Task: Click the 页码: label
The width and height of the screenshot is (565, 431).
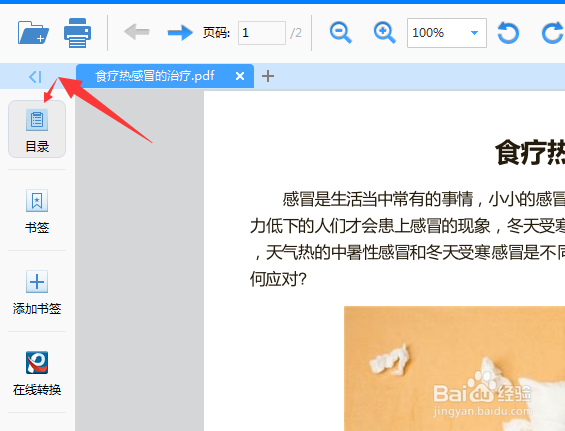Action: (216, 33)
